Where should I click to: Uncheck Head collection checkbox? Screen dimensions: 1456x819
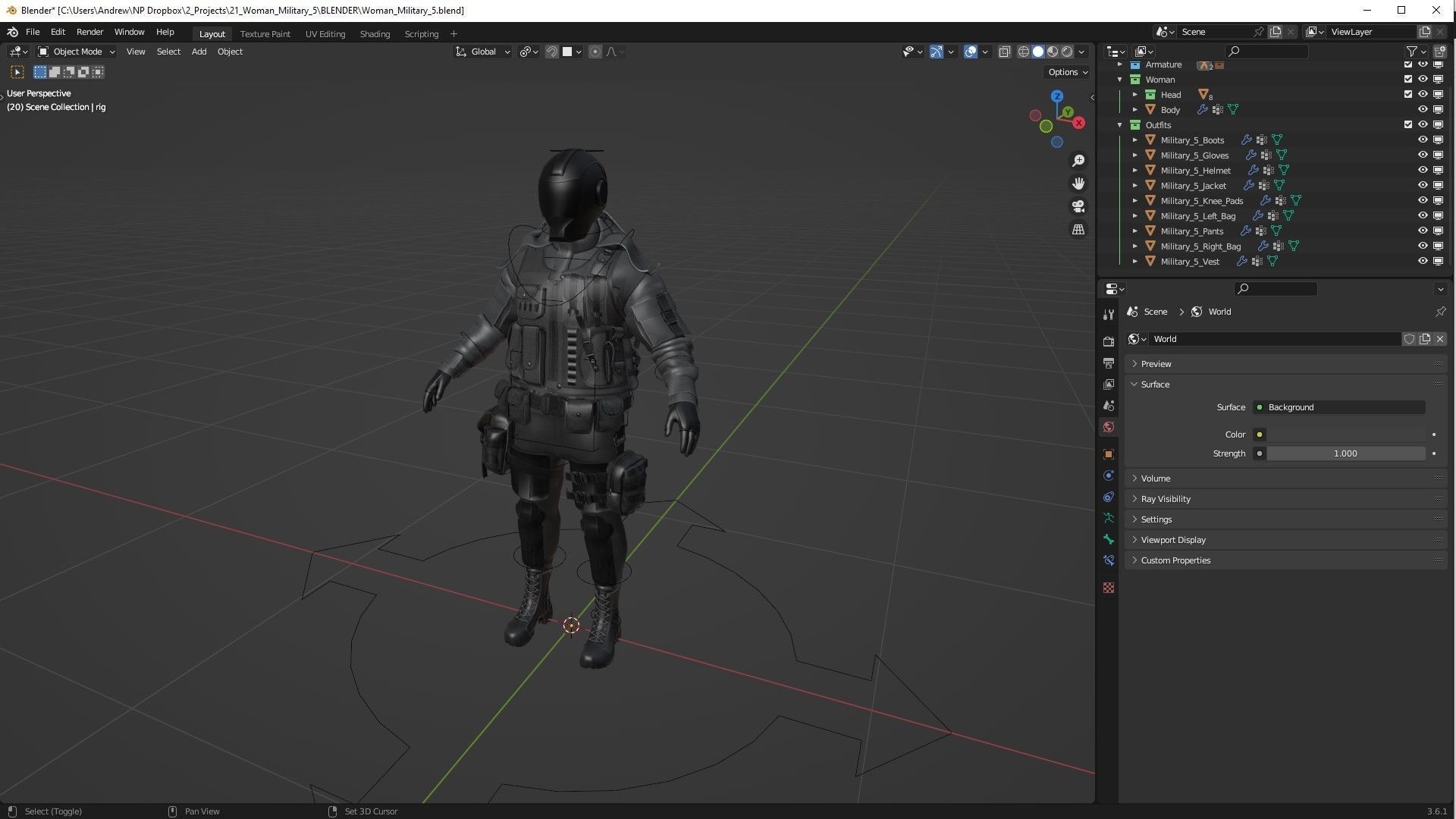tap(1408, 94)
